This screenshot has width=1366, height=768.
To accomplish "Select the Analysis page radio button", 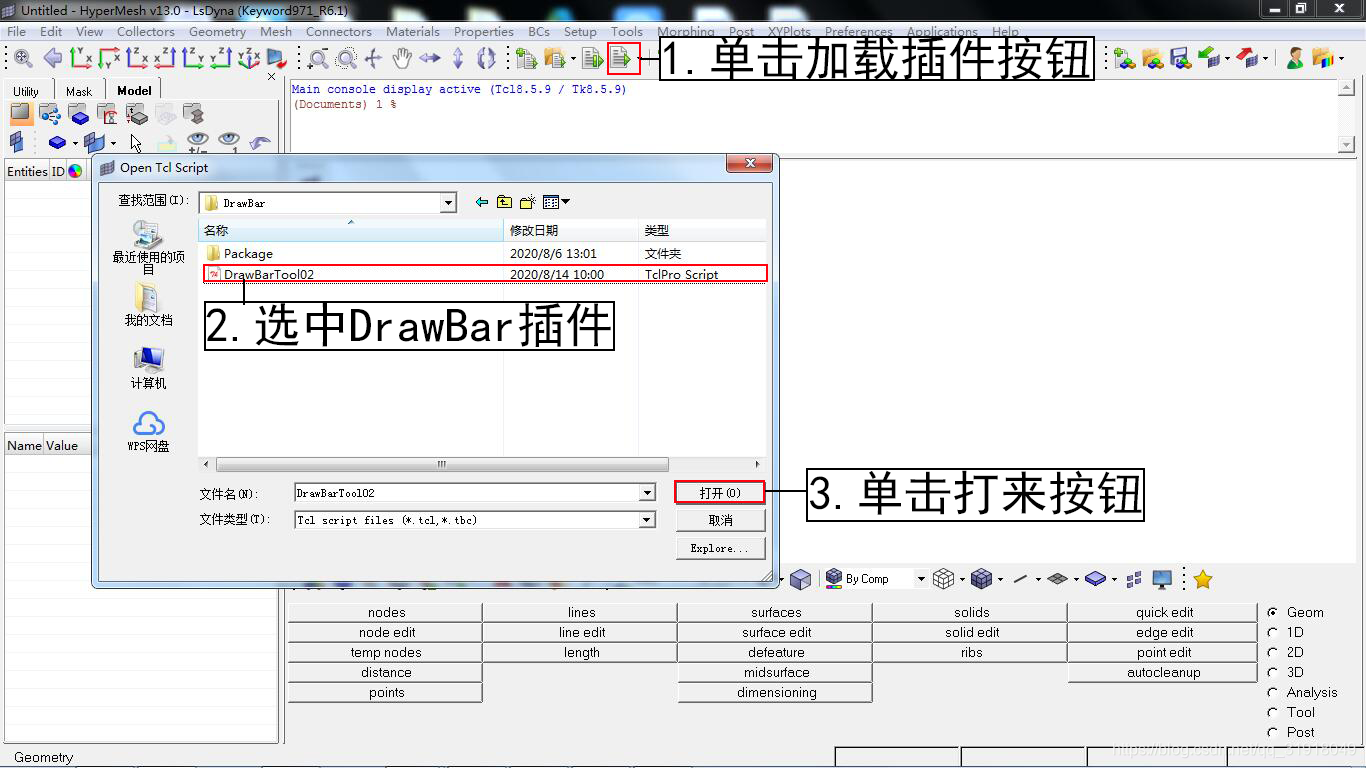I will [1273, 692].
